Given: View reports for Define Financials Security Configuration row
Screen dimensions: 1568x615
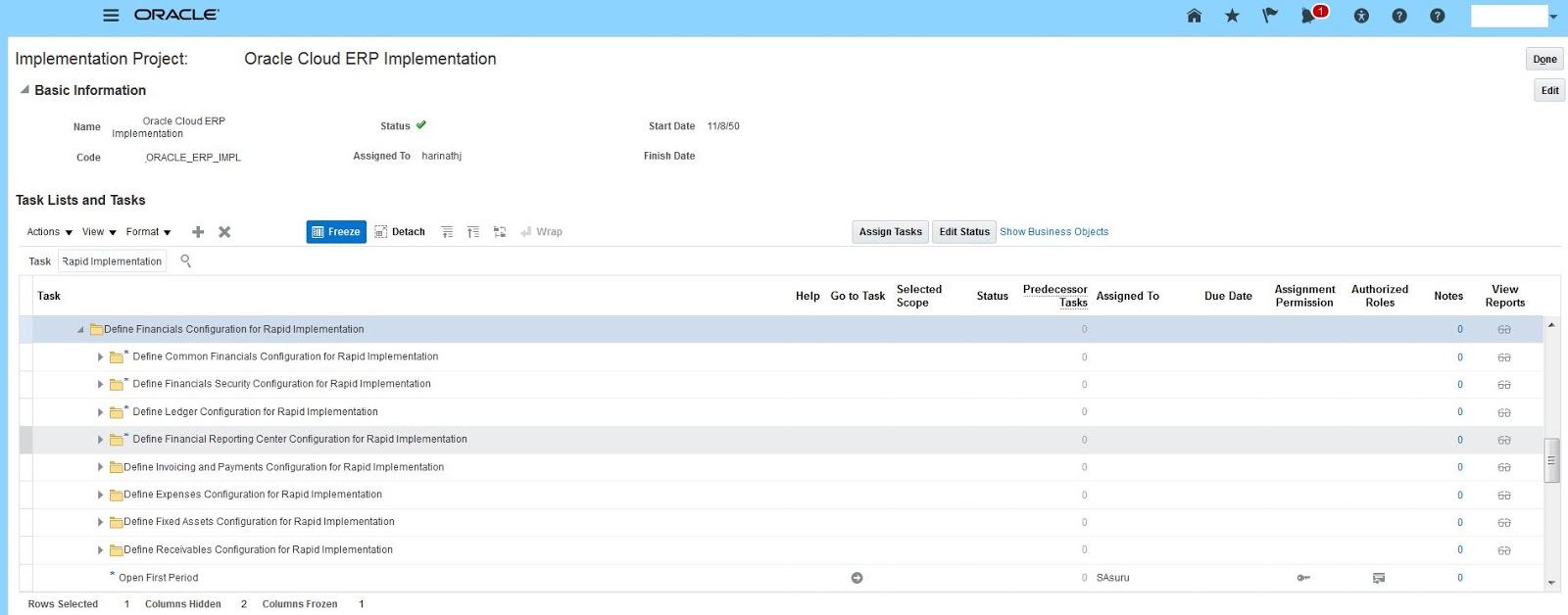Looking at the screenshot, I should pyautogui.click(x=1503, y=385).
